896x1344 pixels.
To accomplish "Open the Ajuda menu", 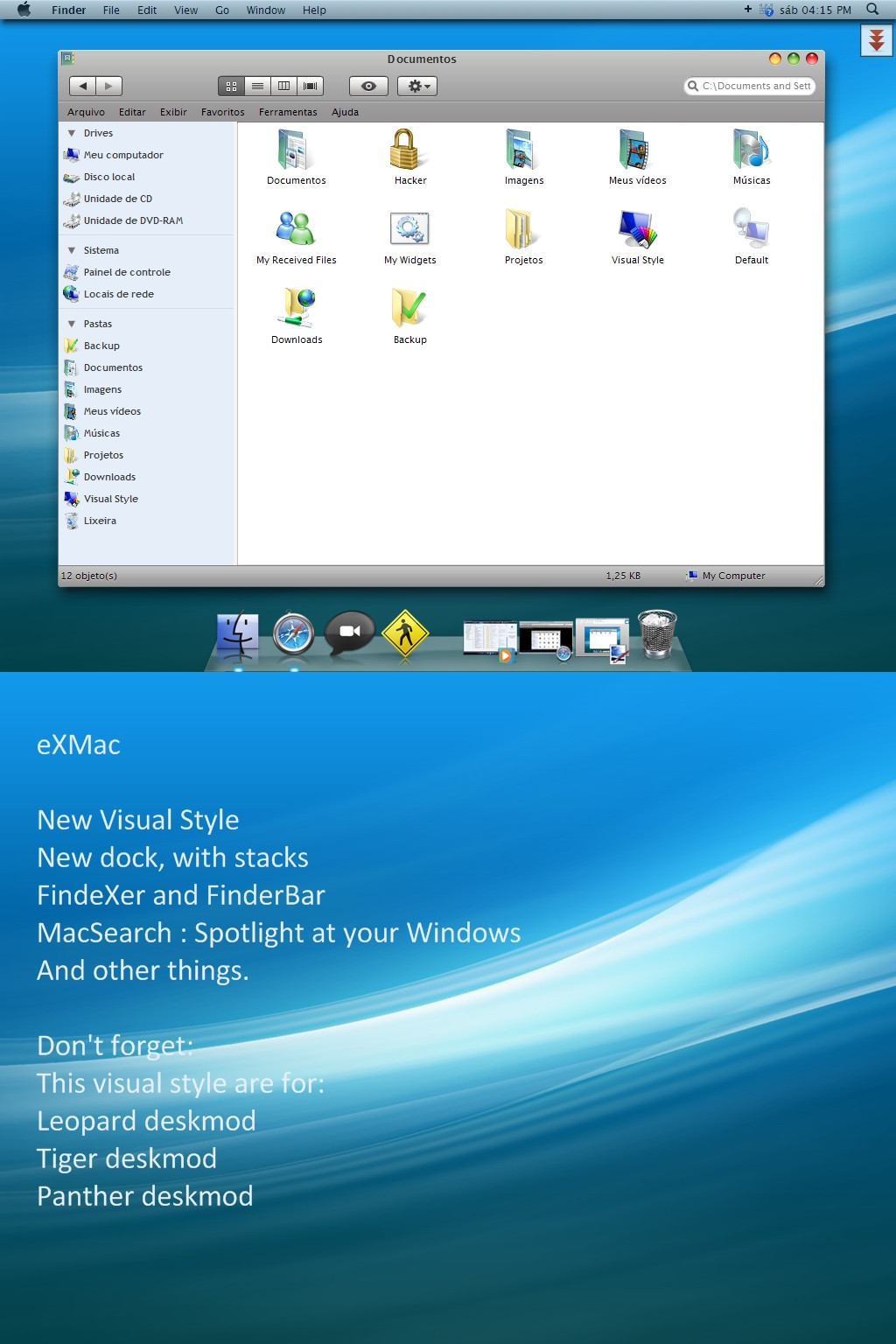I will (345, 112).
